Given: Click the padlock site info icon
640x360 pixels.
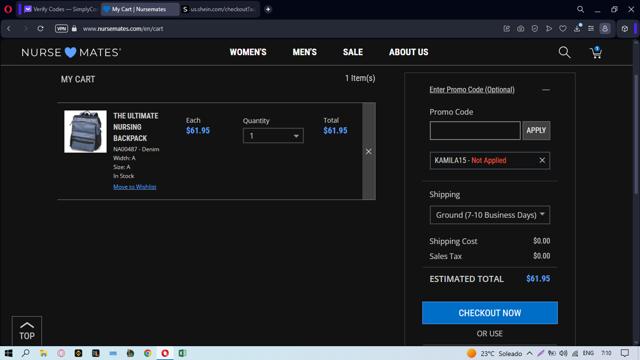Looking at the screenshot, I should pyautogui.click(x=74, y=29).
